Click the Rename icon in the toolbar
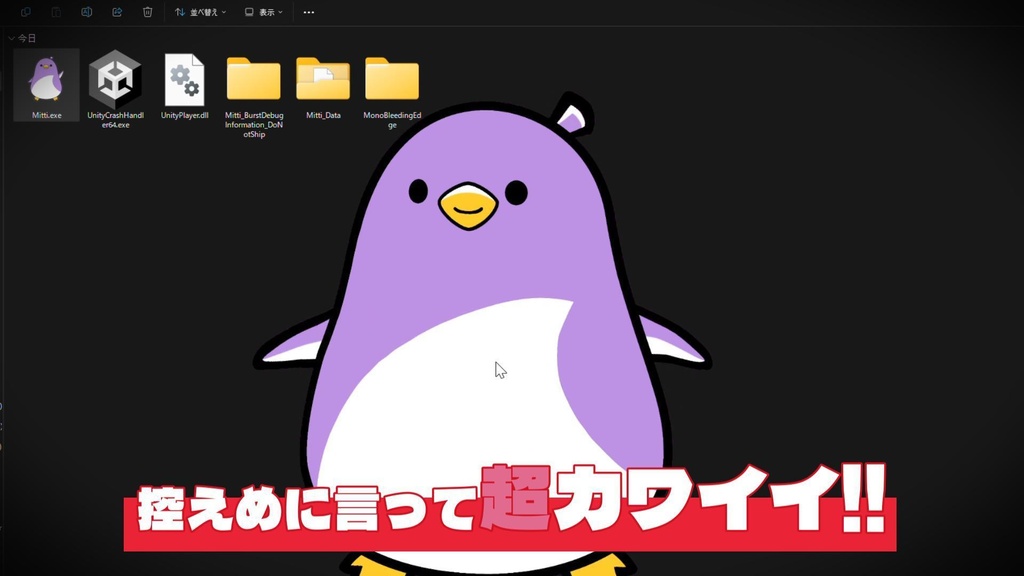 (87, 12)
